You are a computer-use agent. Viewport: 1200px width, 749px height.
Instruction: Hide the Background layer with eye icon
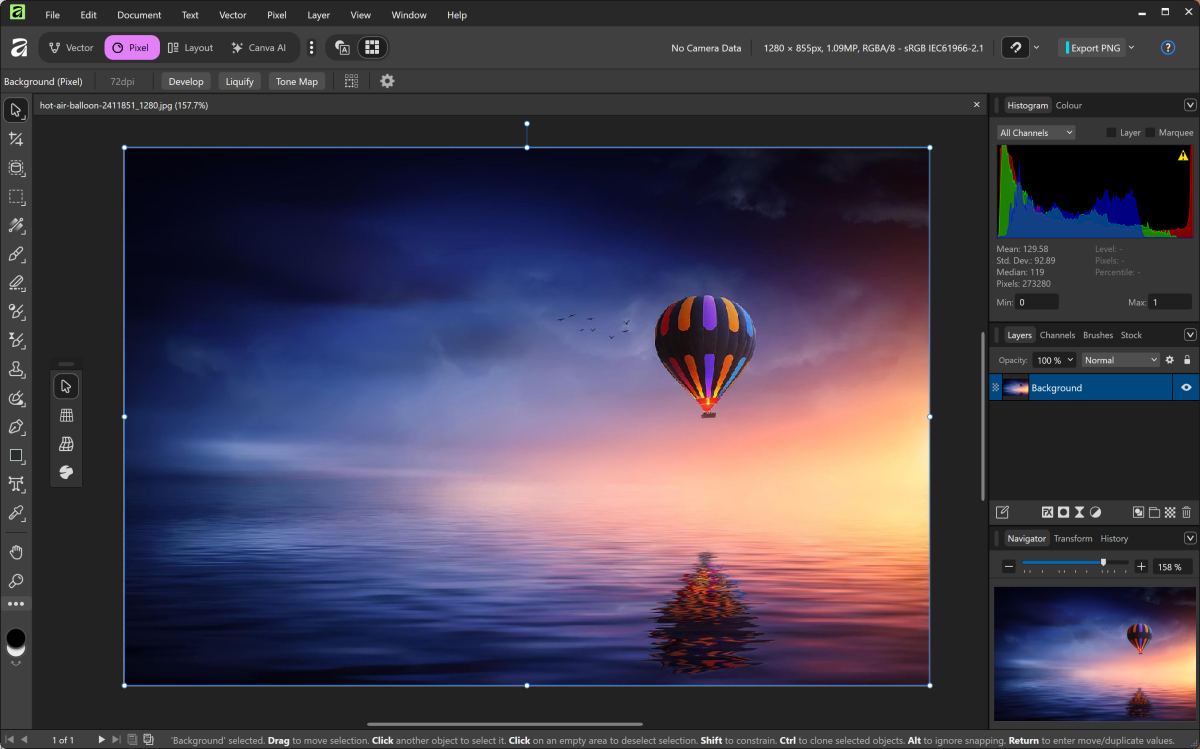(x=1186, y=388)
